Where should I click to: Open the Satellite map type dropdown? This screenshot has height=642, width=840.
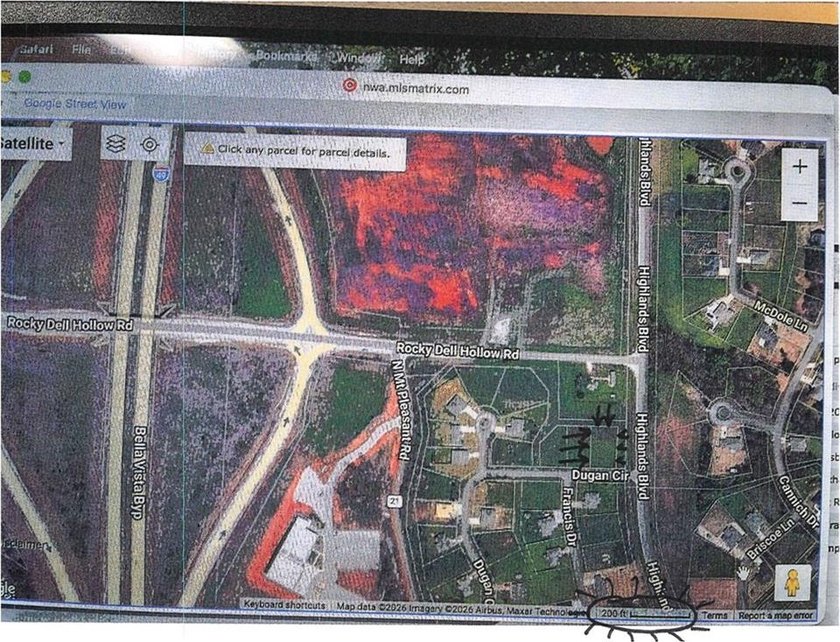(34, 143)
